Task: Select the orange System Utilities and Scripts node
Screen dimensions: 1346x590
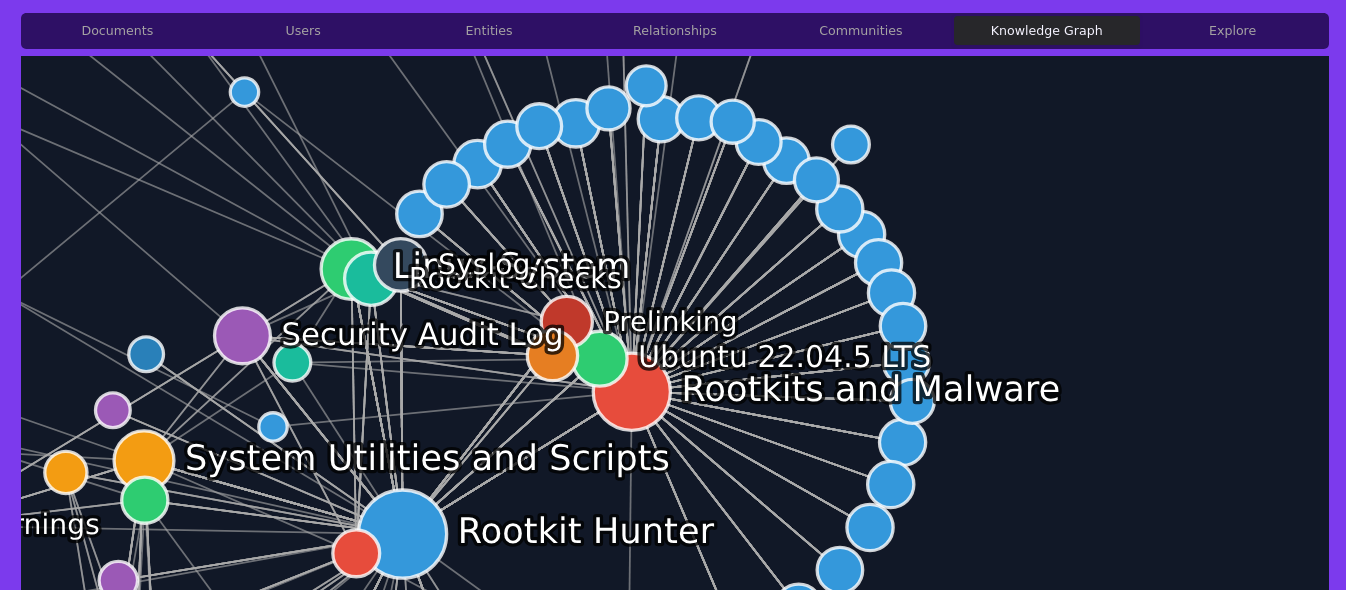Action: click(144, 460)
